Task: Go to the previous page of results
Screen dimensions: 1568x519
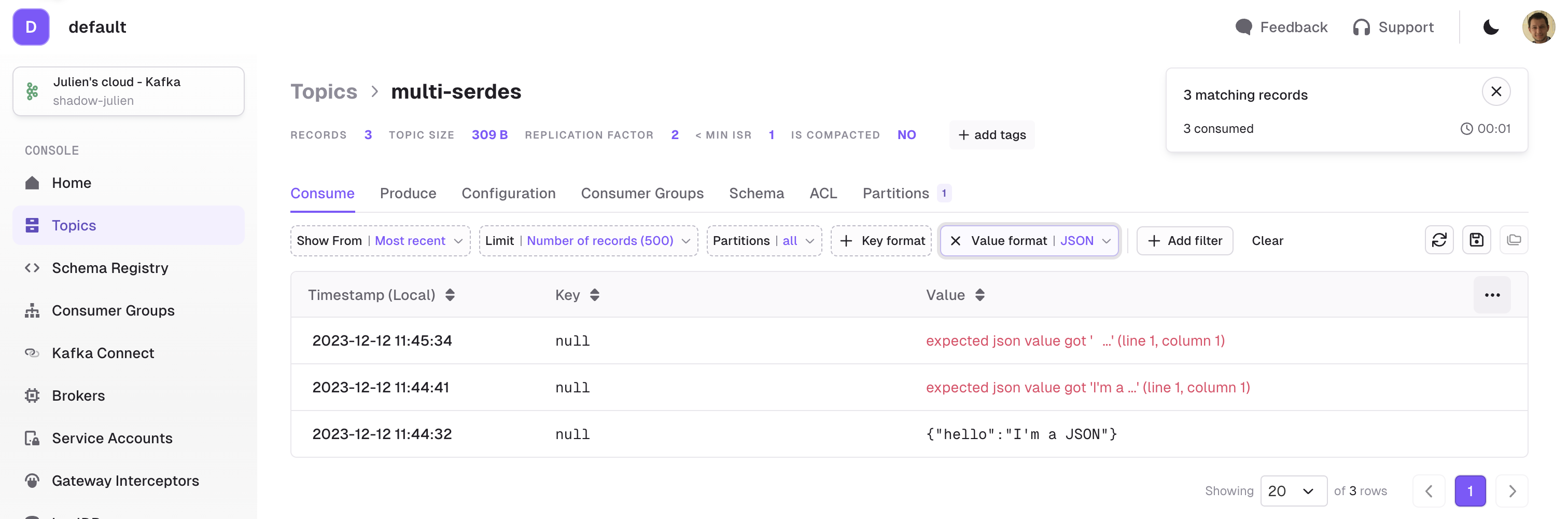Action: click(1429, 491)
